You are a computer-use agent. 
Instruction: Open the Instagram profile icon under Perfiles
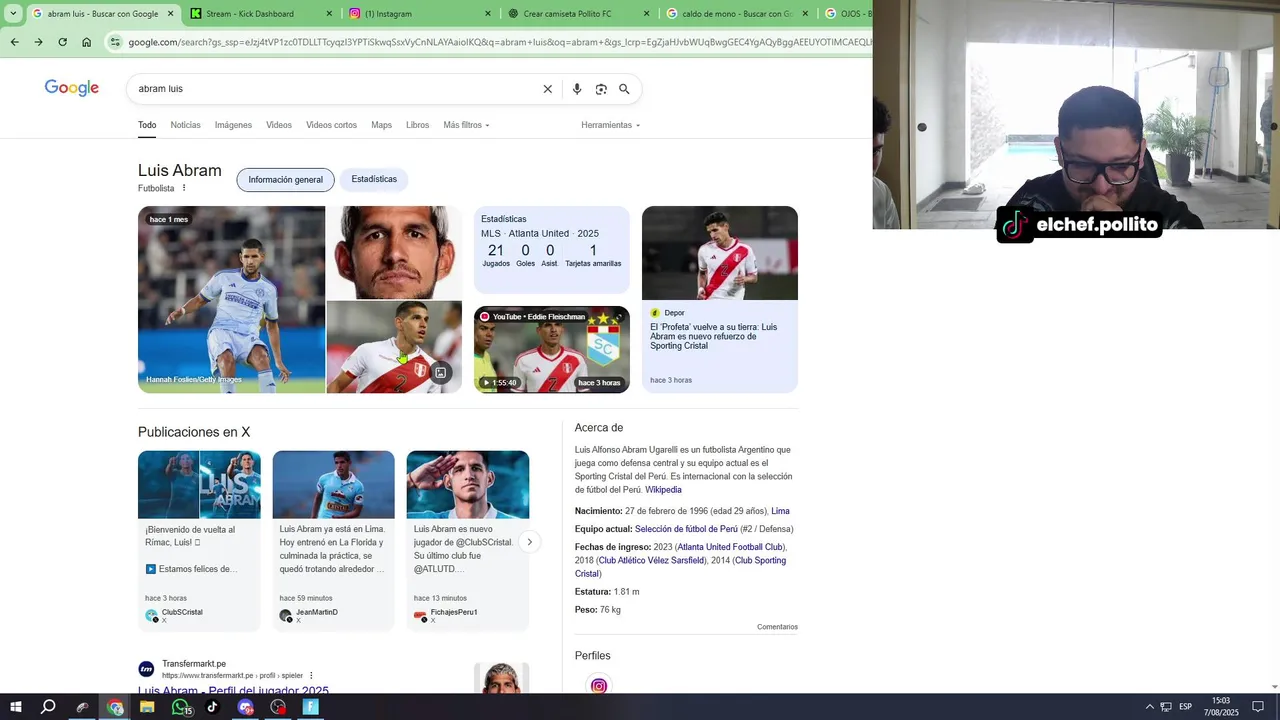point(599,686)
